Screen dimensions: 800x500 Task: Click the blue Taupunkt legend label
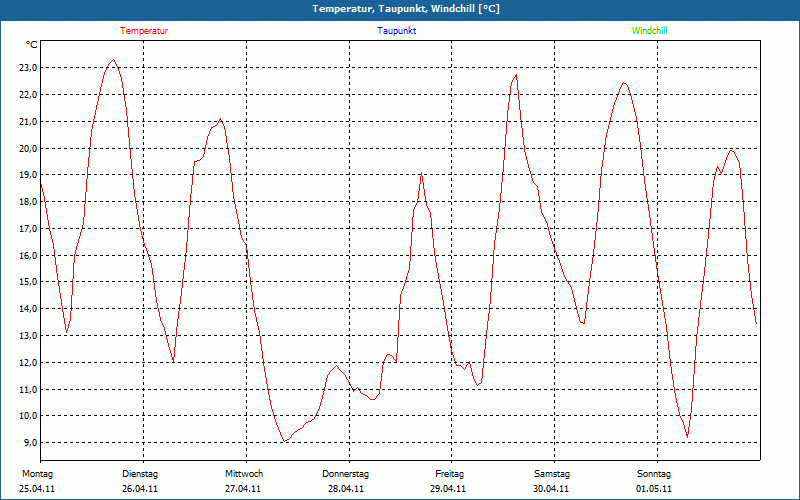pyautogui.click(x=396, y=31)
